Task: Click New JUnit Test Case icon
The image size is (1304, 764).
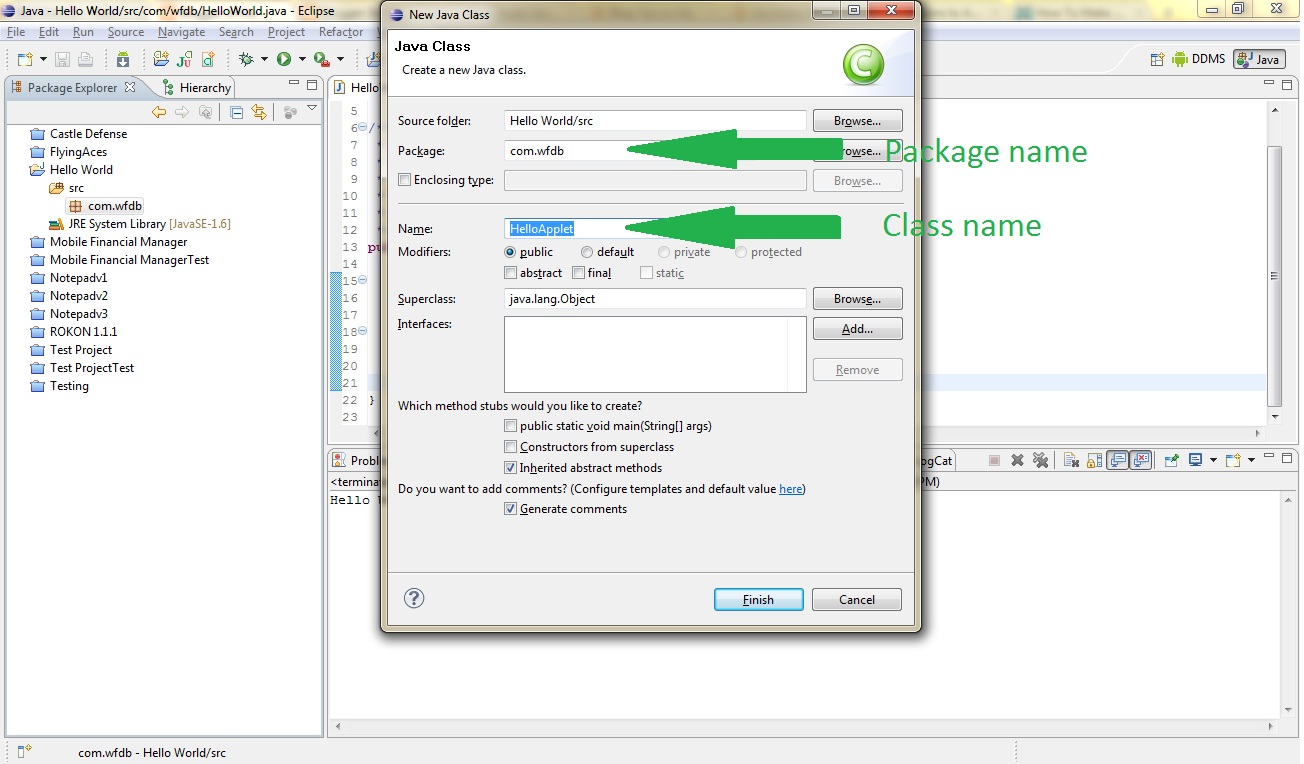Action: (185, 60)
